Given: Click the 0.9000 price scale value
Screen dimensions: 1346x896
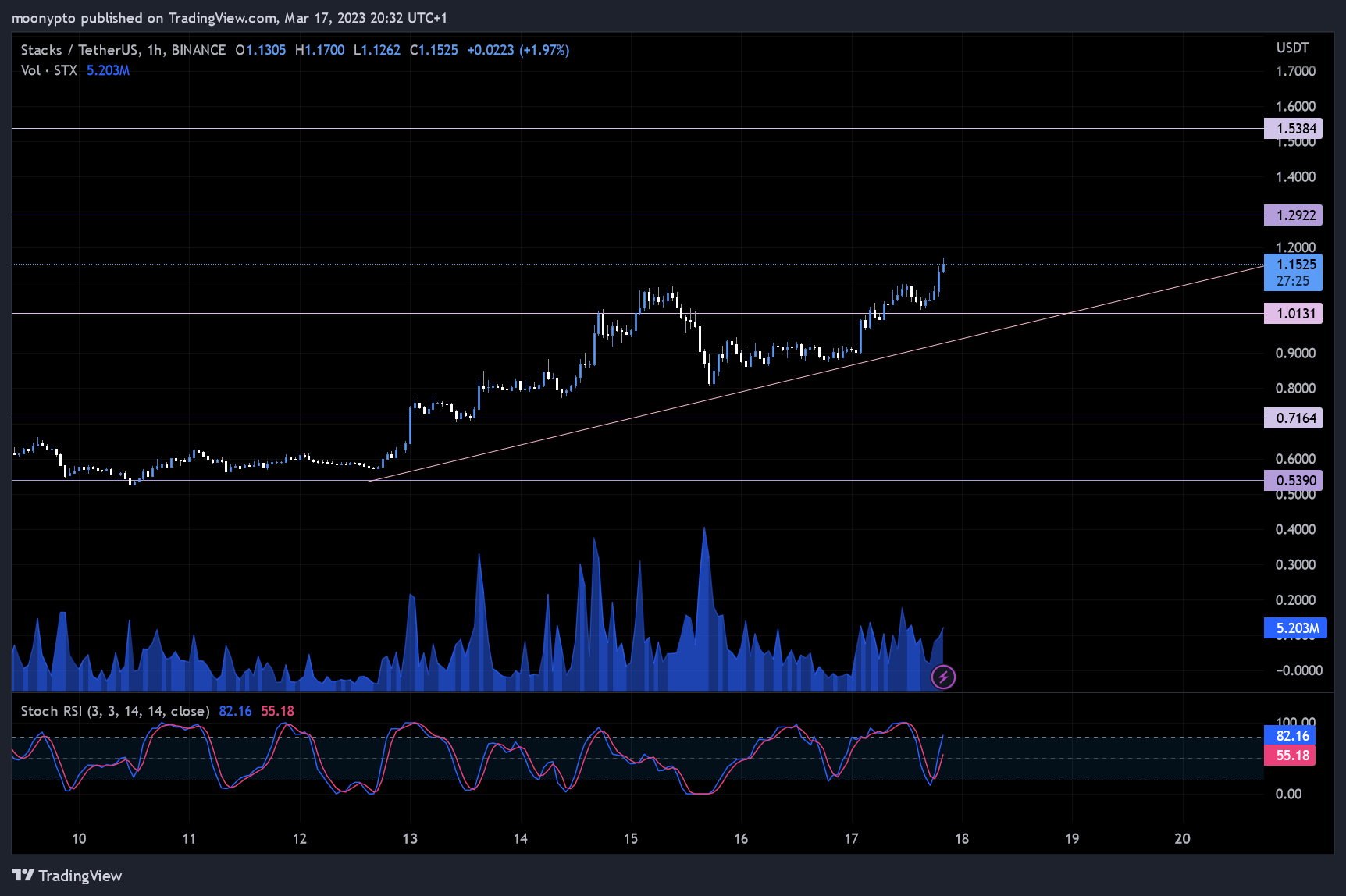Looking at the screenshot, I should [1295, 354].
